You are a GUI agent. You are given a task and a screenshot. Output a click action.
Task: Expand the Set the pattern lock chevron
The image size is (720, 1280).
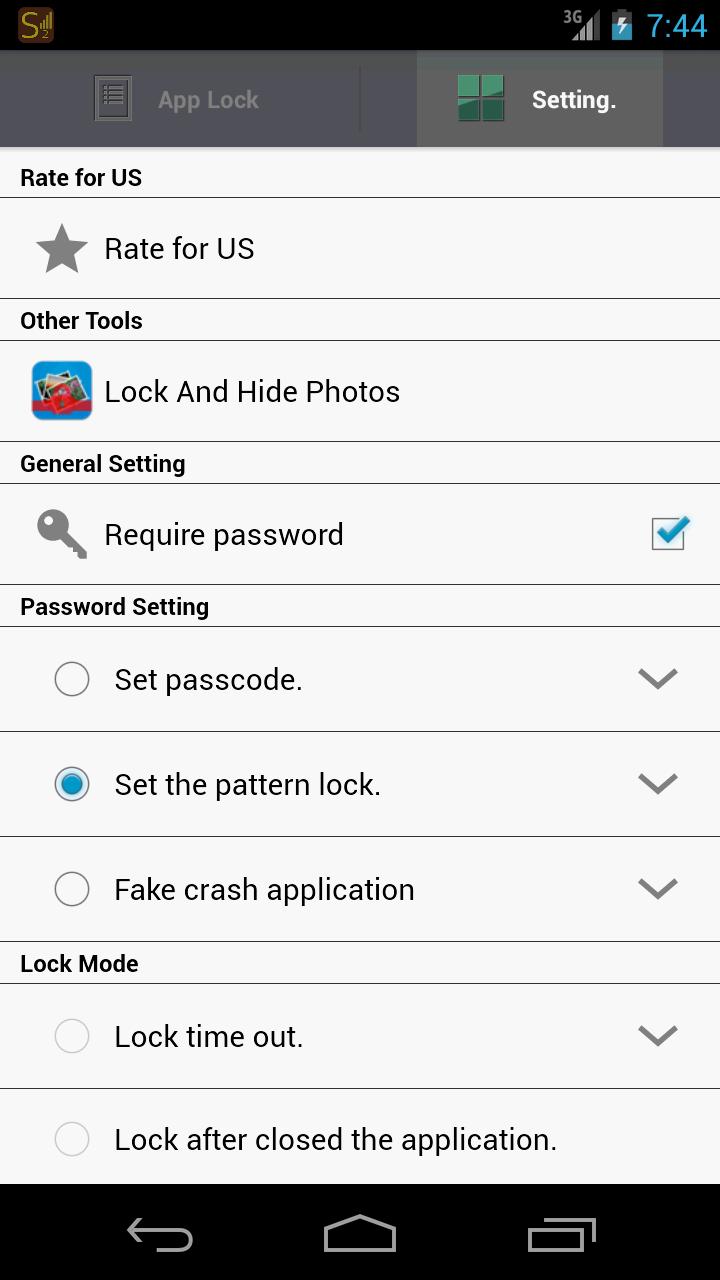click(x=658, y=784)
